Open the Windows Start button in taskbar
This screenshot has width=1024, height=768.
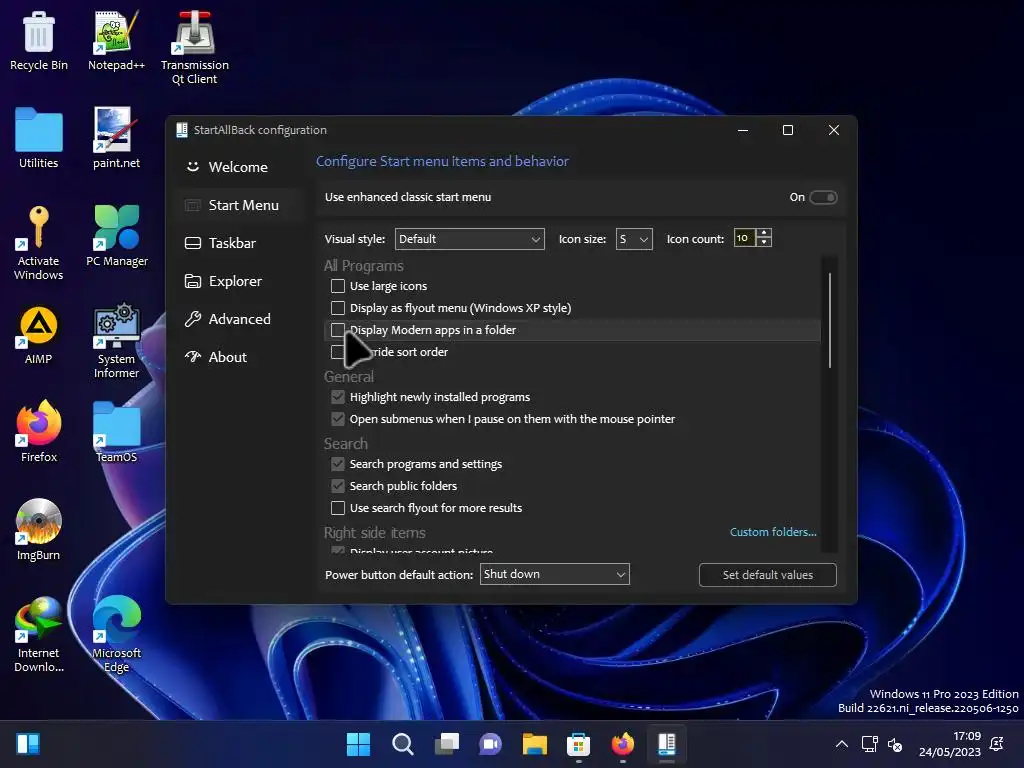click(x=358, y=744)
